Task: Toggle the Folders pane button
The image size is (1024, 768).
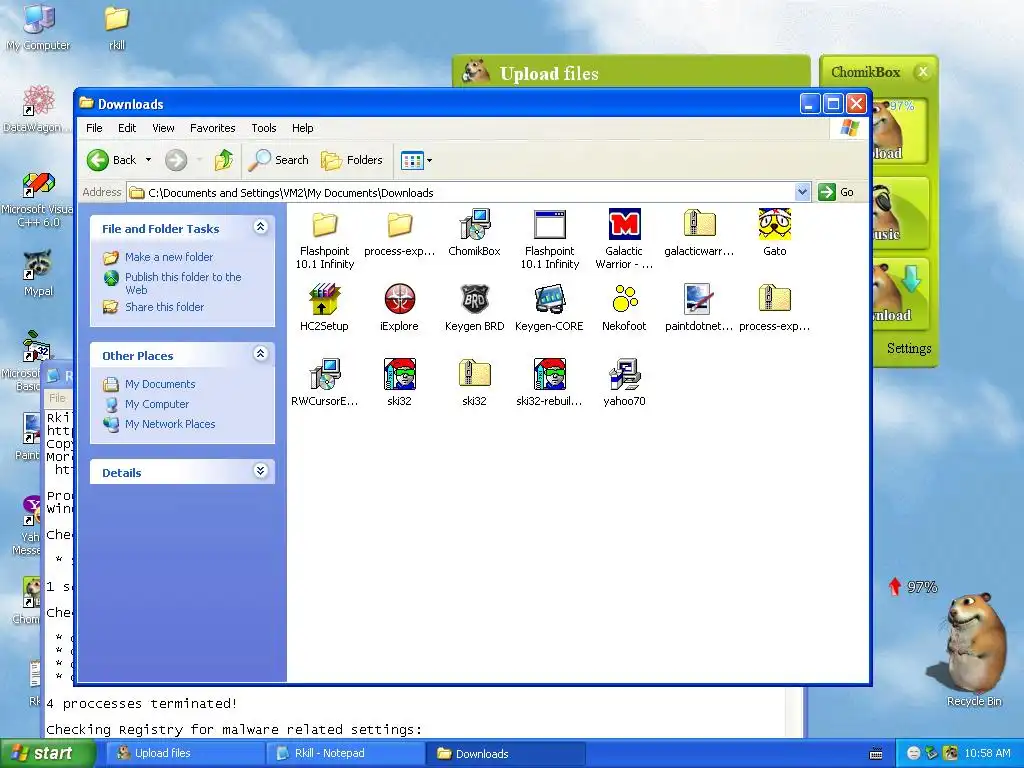Action: click(x=351, y=160)
